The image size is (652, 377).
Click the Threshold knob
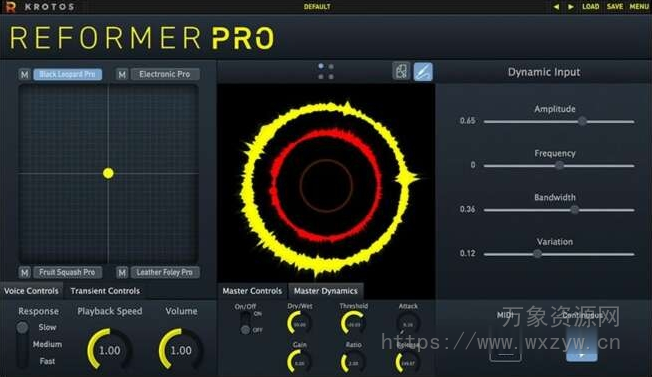tap(353, 324)
